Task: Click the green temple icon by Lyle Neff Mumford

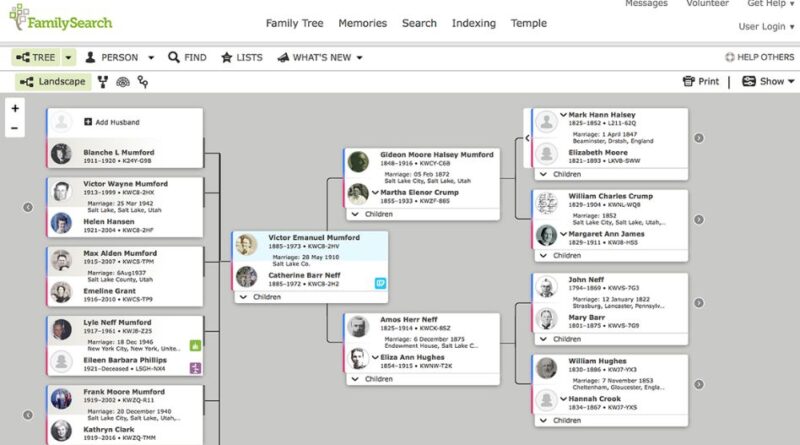Action: pyautogui.click(x=196, y=346)
